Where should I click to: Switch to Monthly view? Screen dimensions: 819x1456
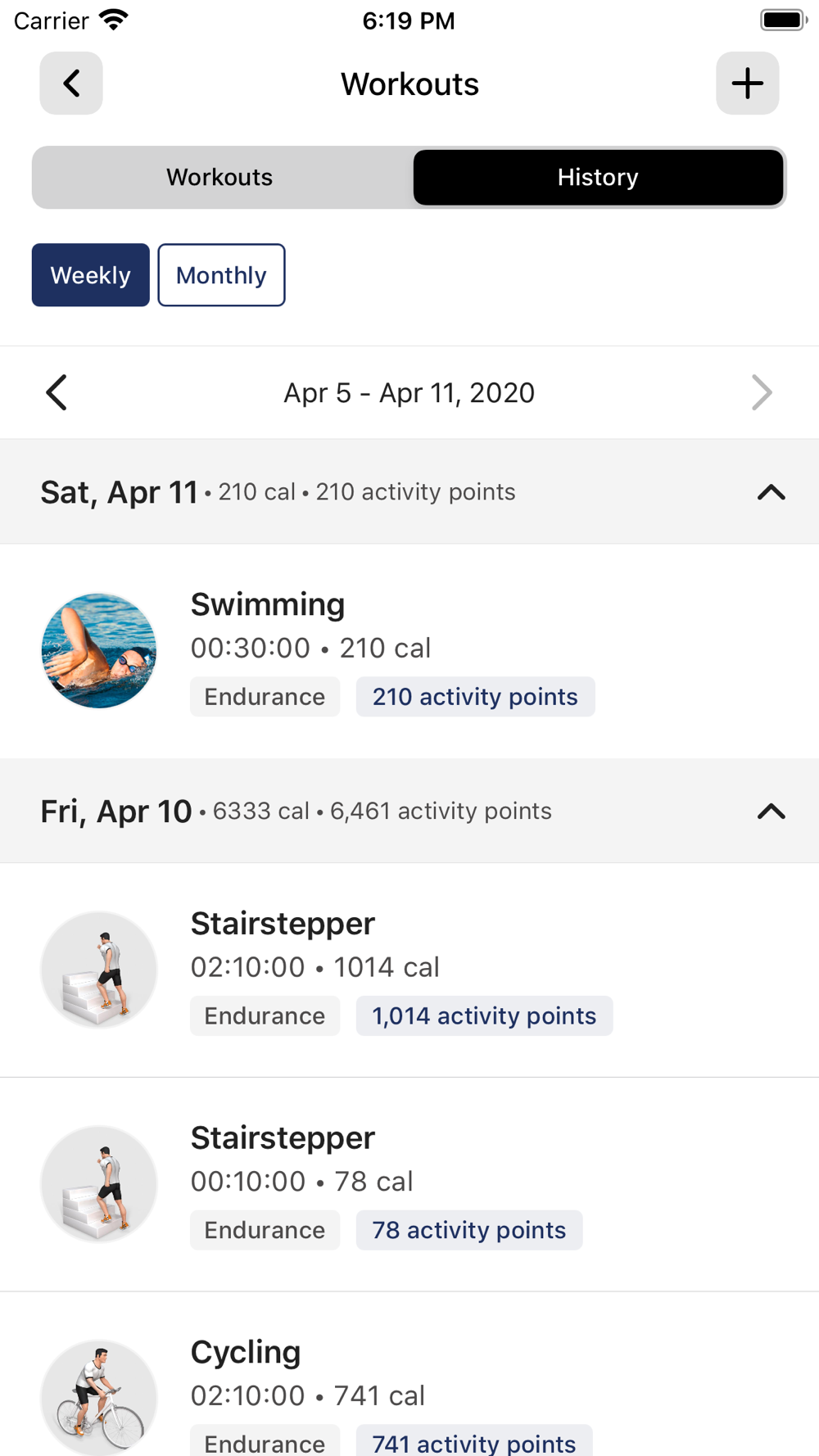click(x=221, y=275)
